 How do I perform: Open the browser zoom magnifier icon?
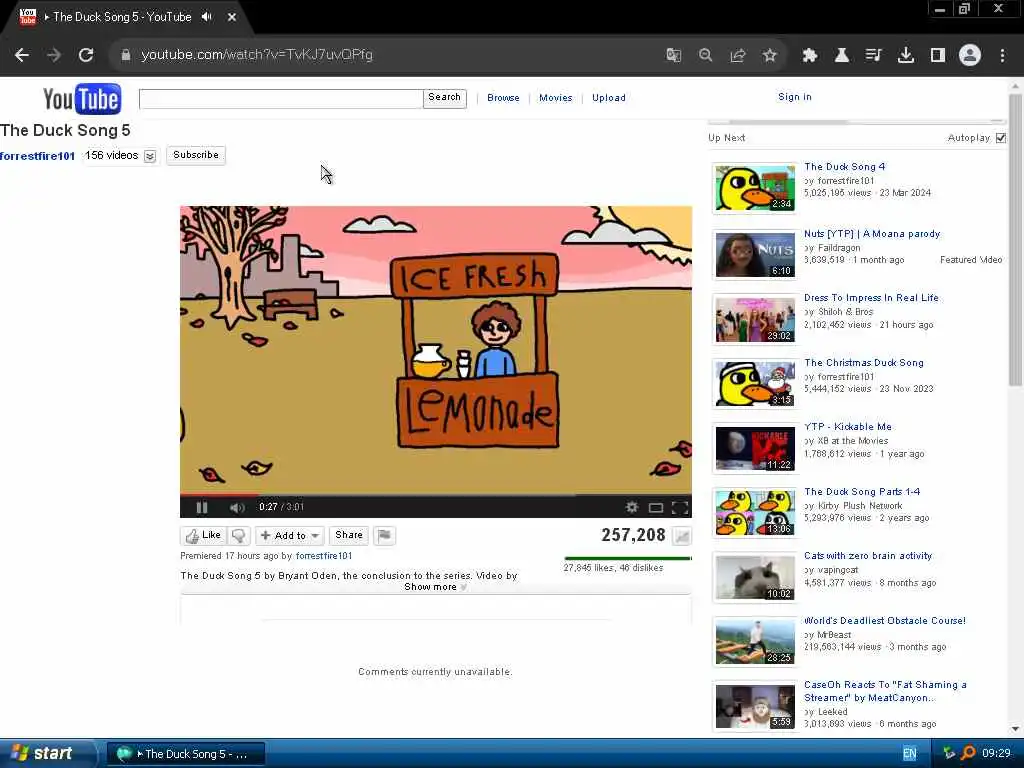point(705,55)
